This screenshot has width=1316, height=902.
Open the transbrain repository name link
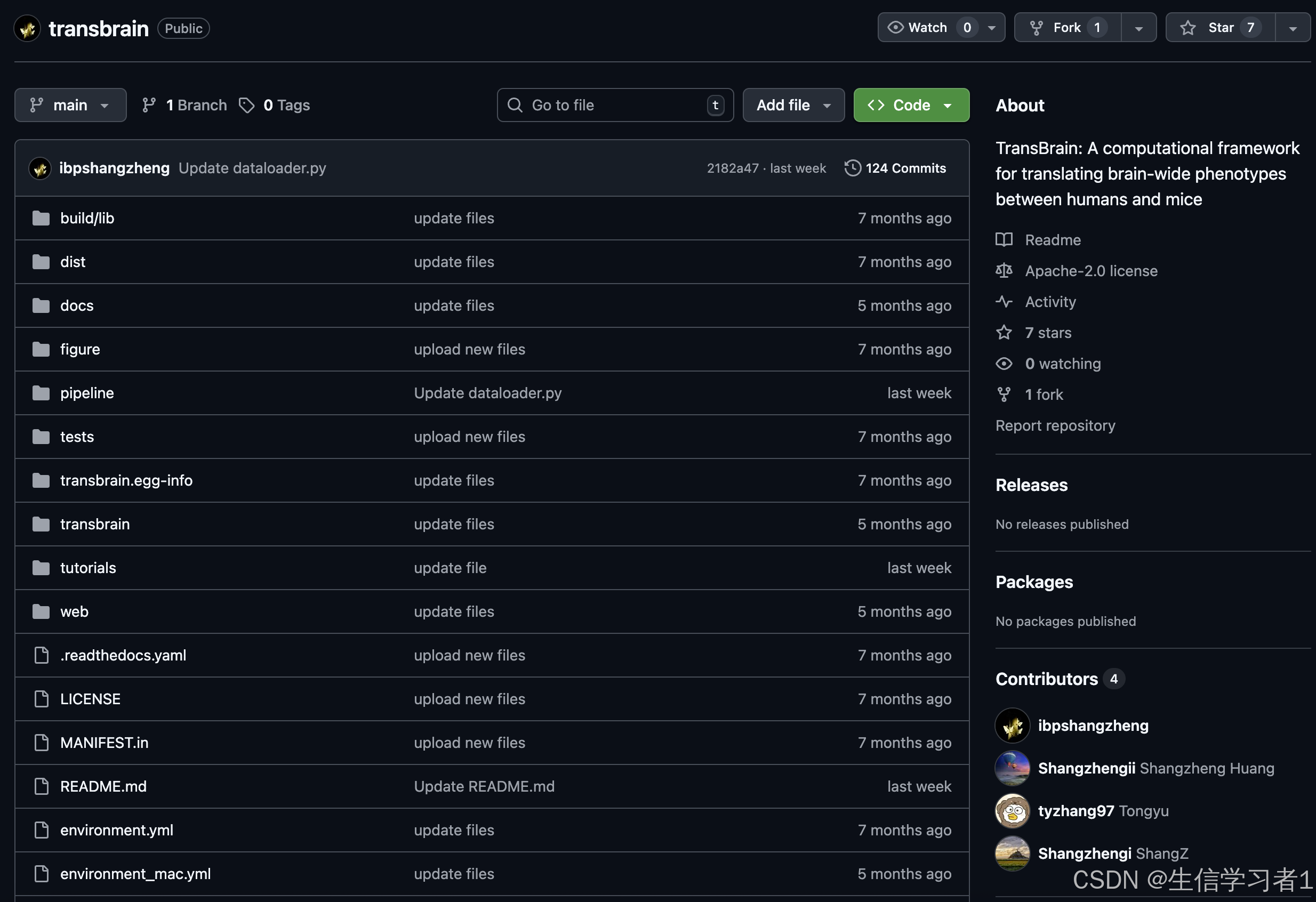[99, 28]
